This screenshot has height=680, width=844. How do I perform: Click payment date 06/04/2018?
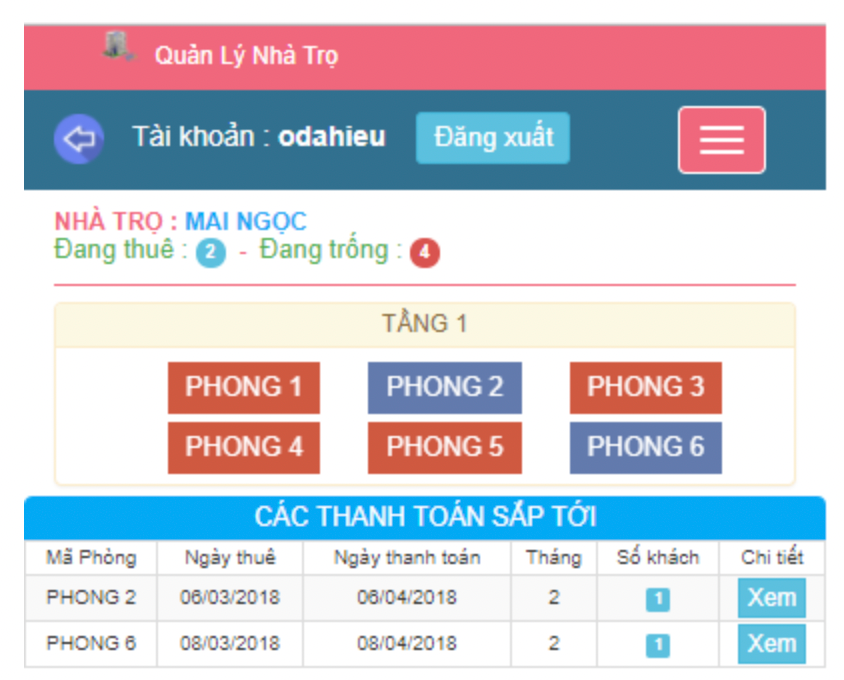click(407, 598)
